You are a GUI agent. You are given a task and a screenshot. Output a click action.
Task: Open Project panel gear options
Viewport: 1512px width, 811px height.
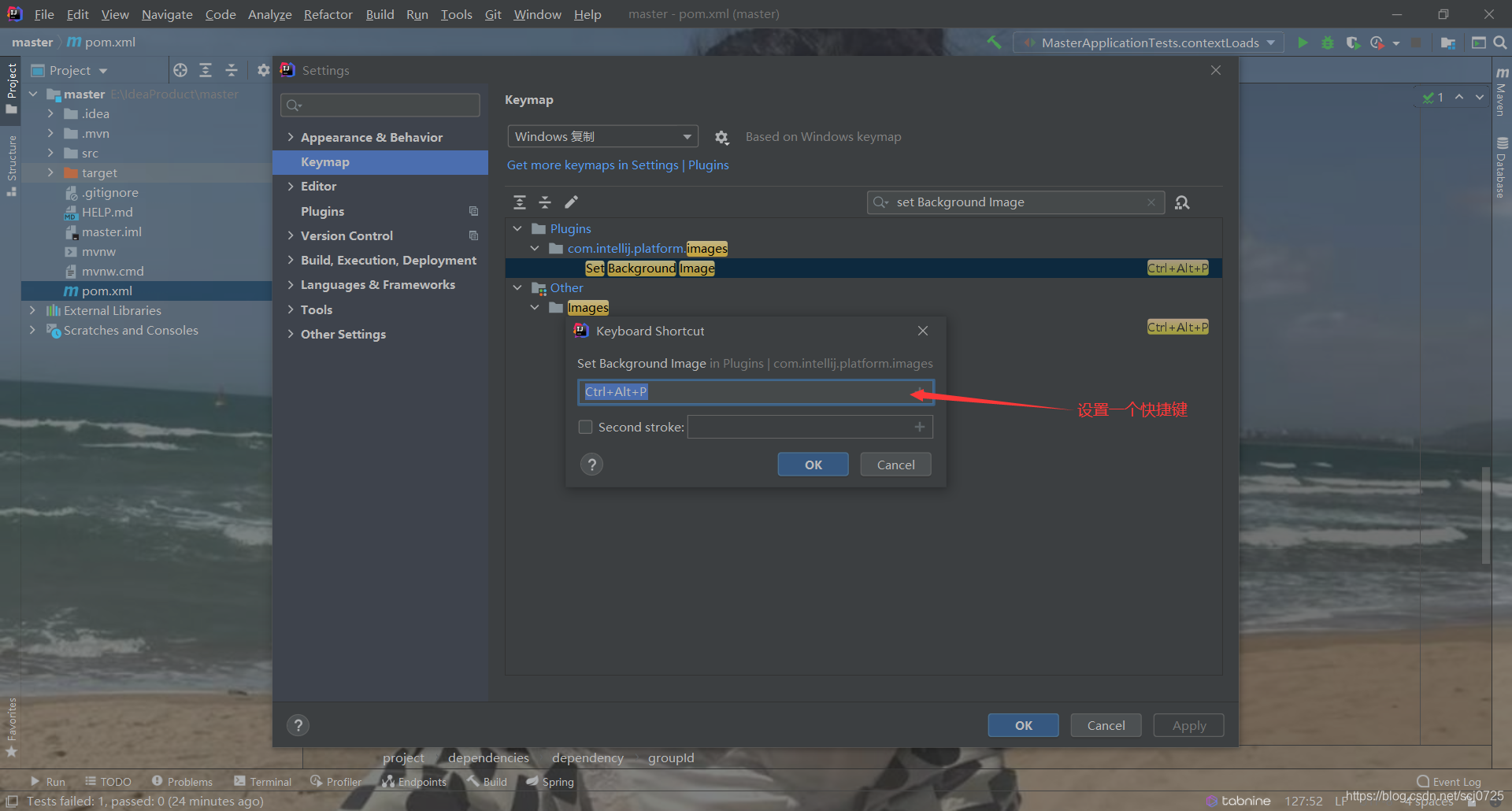click(263, 70)
